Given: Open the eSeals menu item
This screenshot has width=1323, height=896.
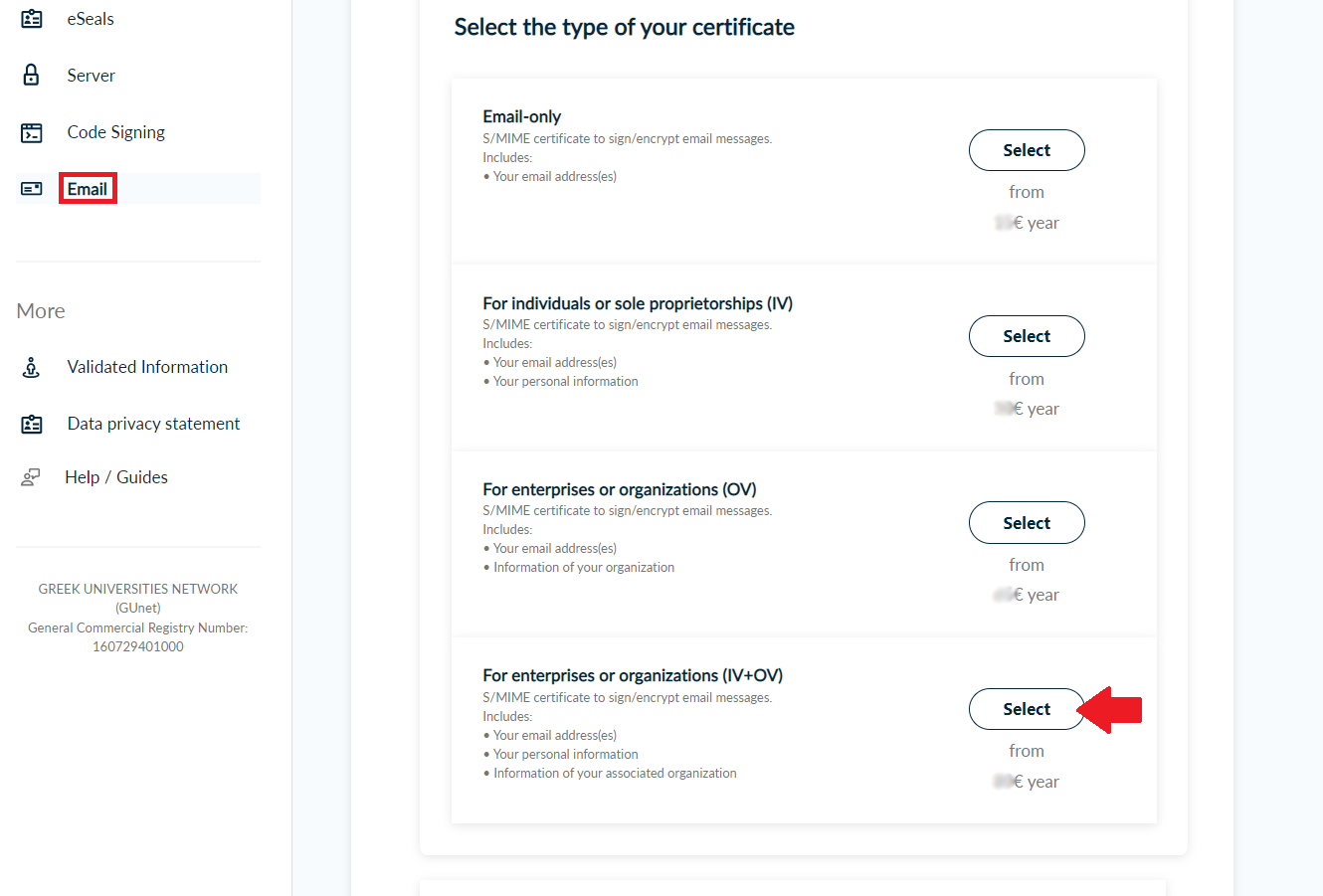Looking at the screenshot, I should 91,19.
